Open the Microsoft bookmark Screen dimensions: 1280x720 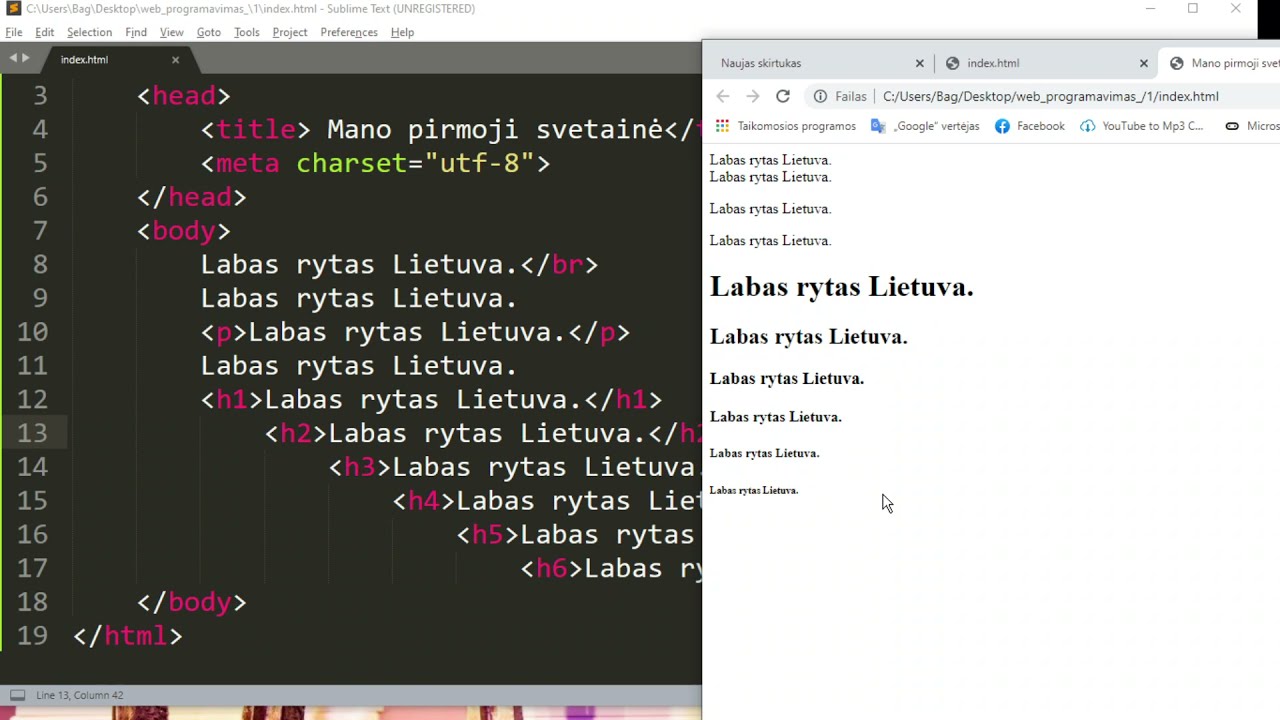[x=1253, y=126]
